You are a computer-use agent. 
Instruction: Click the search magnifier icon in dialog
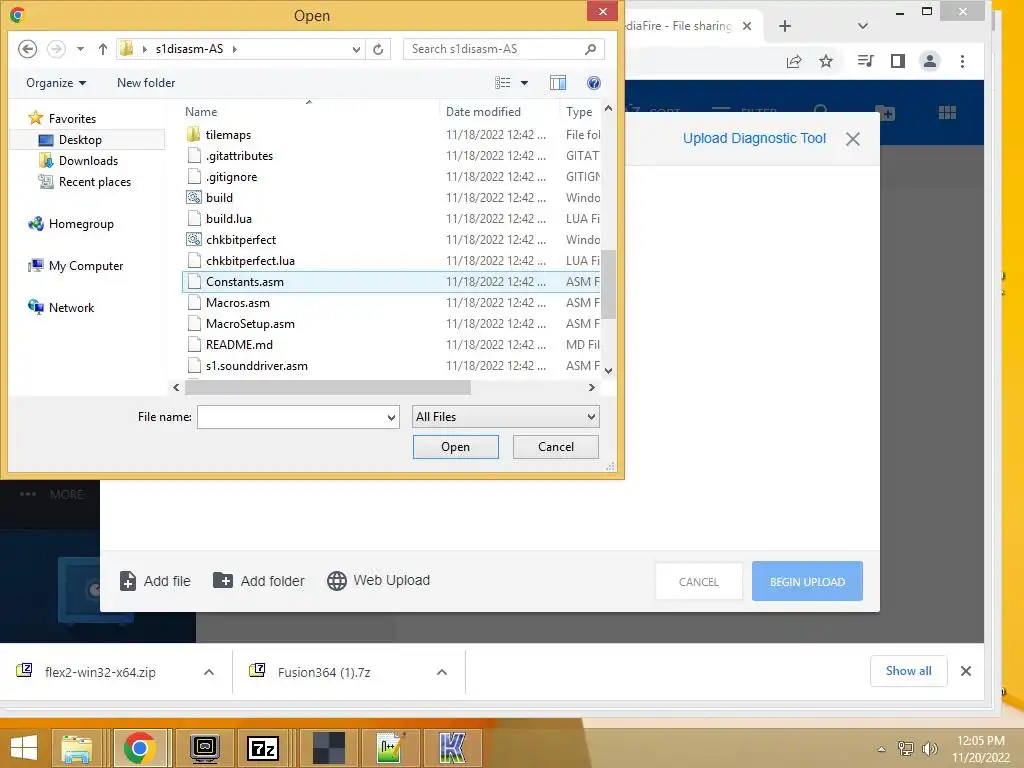pos(590,49)
